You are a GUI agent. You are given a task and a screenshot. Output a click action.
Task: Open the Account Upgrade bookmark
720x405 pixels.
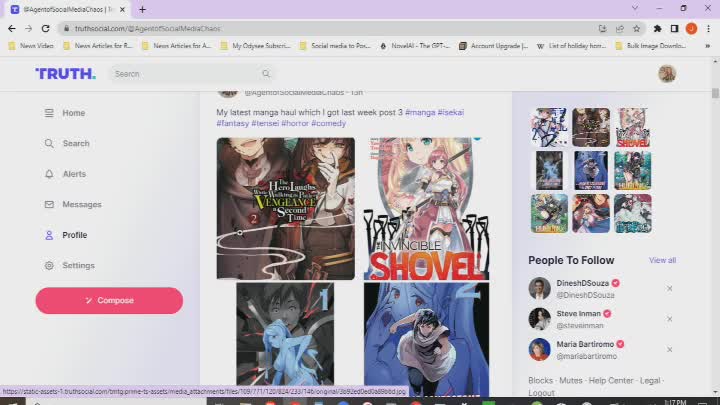(494, 46)
